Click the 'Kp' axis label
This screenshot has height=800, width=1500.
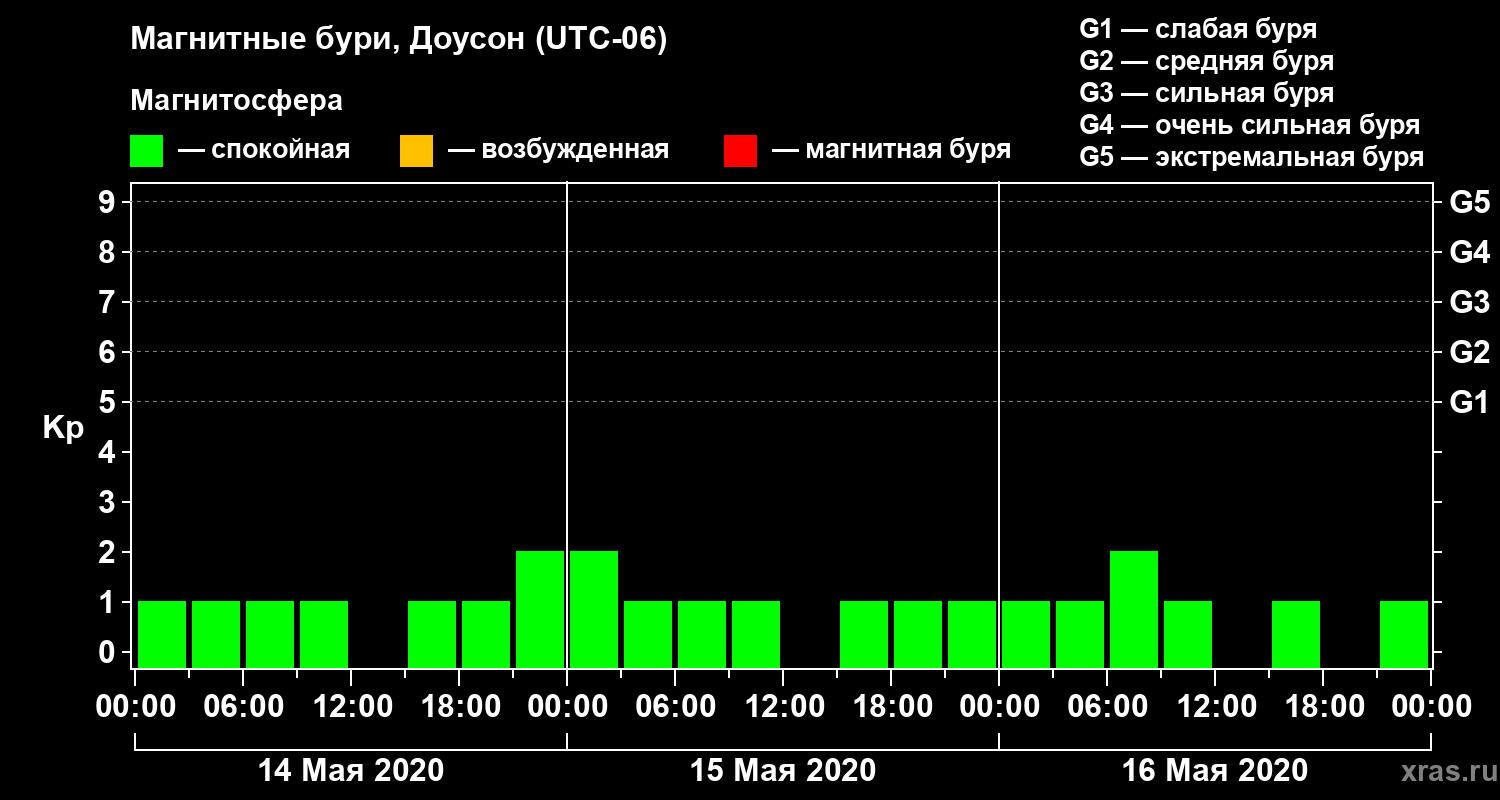point(63,428)
